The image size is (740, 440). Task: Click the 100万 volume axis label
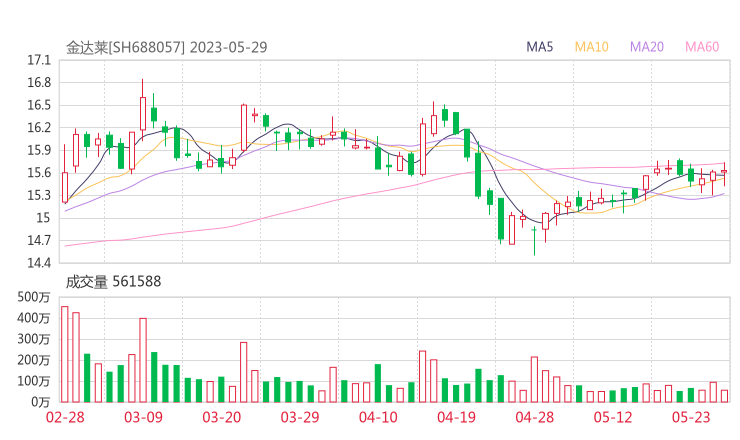click(x=34, y=381)
